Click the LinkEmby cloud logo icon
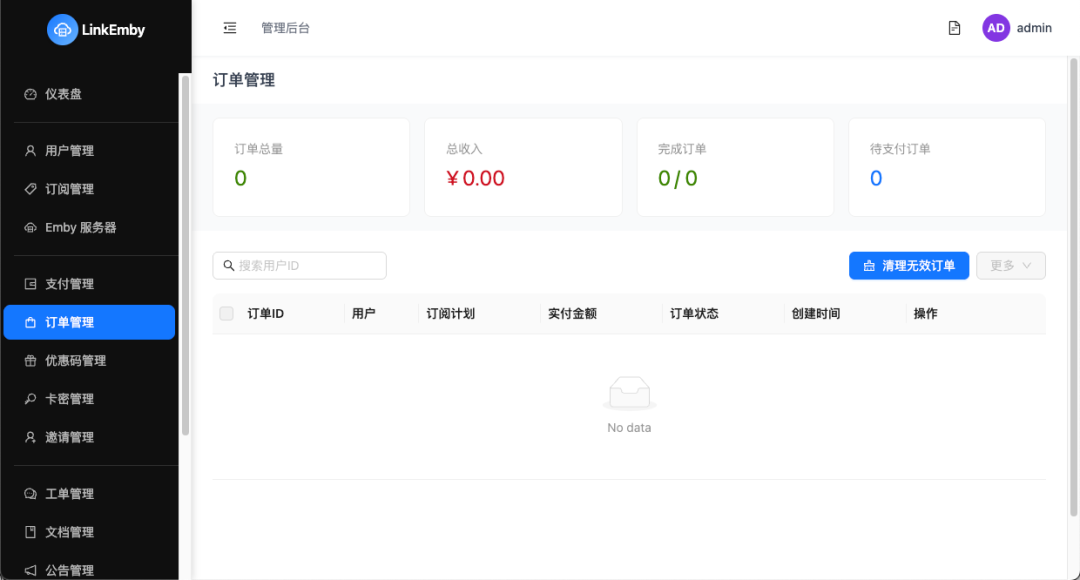 click(x=62, y=30)
